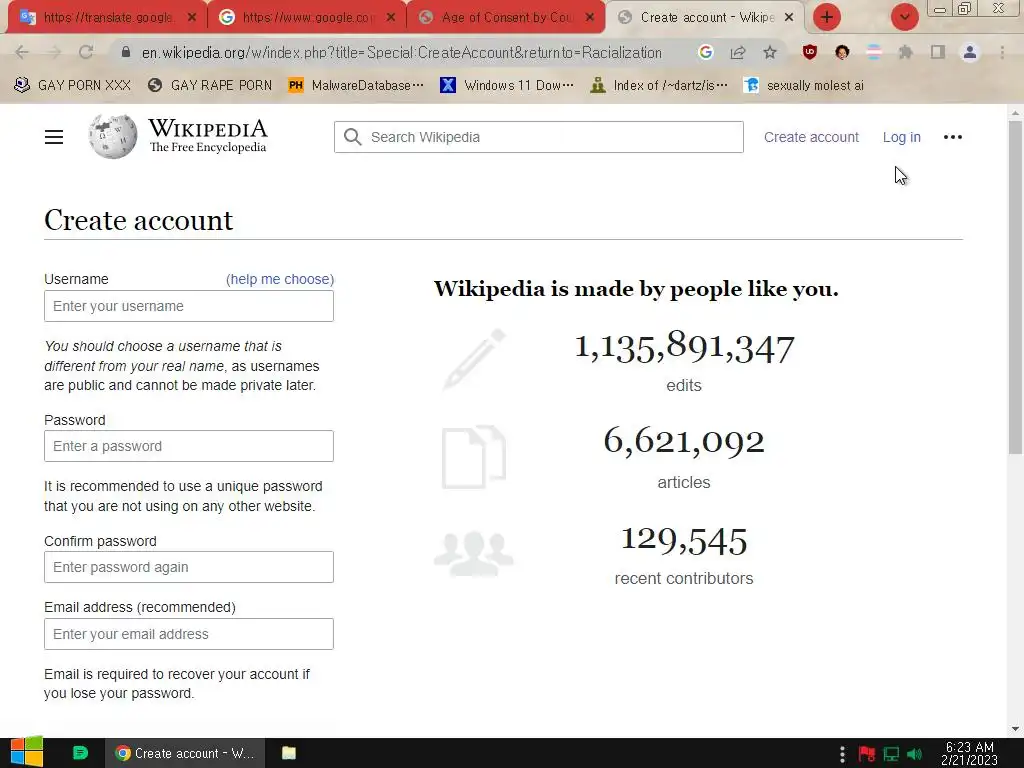Click the 6,621,092 articles figure
The width and height of the screenshot is (1024, 768).
coord(684,441)
